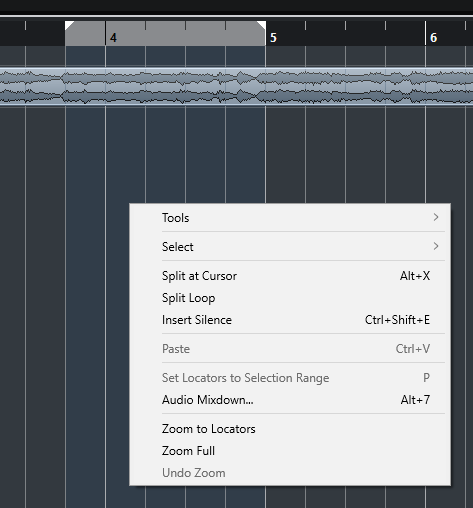Viewport: 473px width, 508px height.
Task: Choose Zoom to Locators
Action: [290, 429]
